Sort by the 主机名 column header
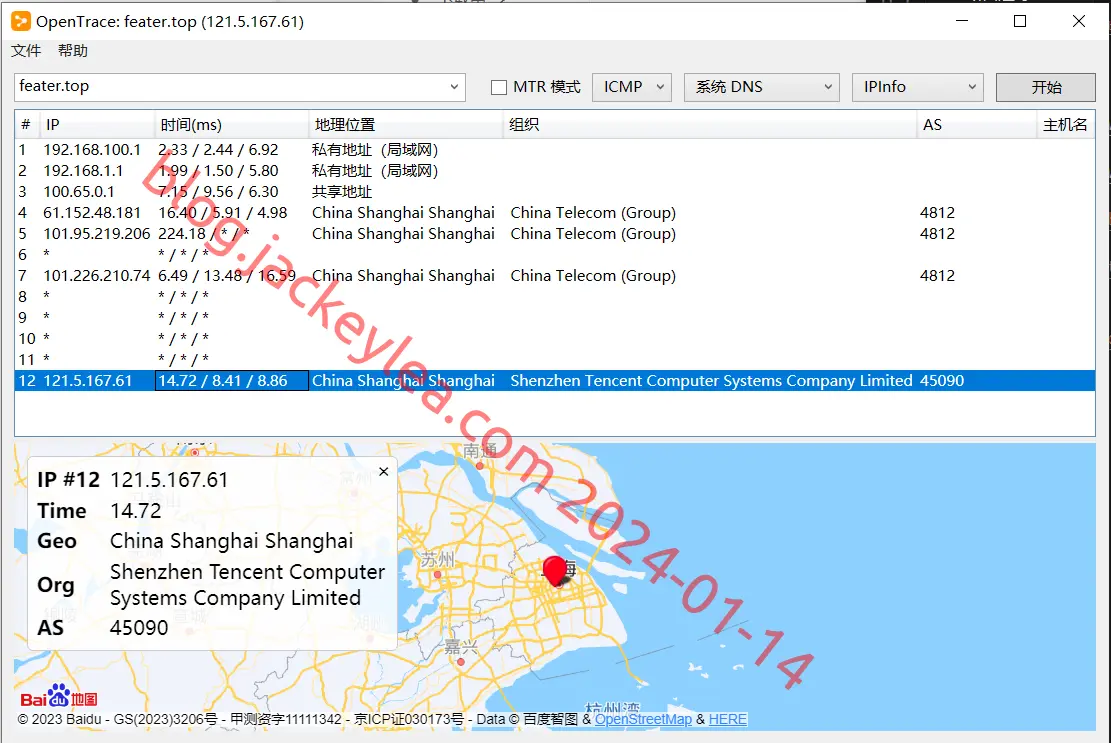 pyautogui.click(x=1065, y=125)
